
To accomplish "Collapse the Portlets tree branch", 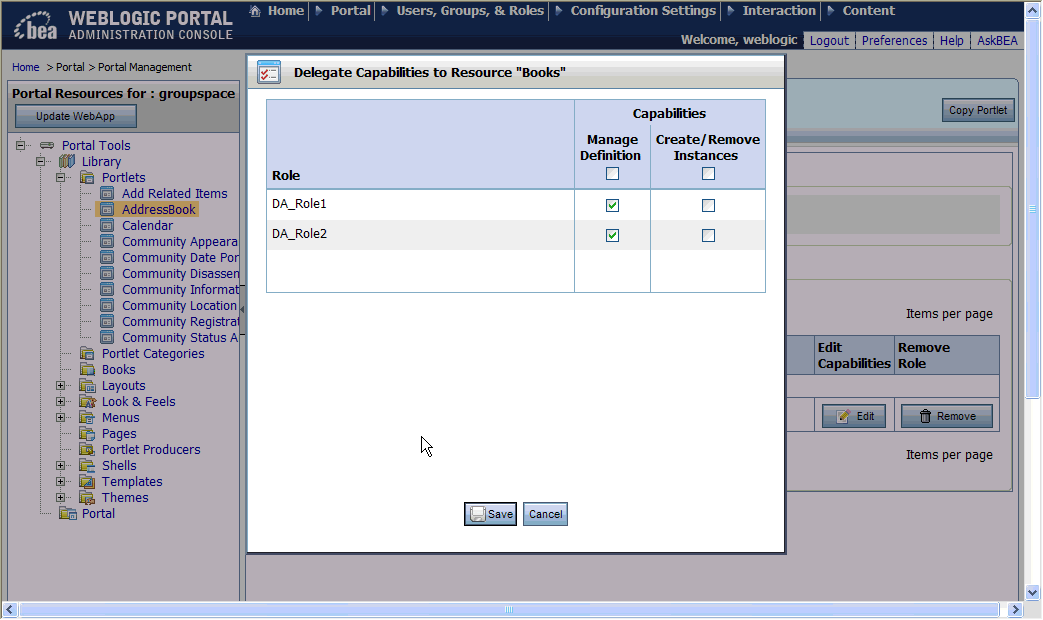I will [62, 177].
